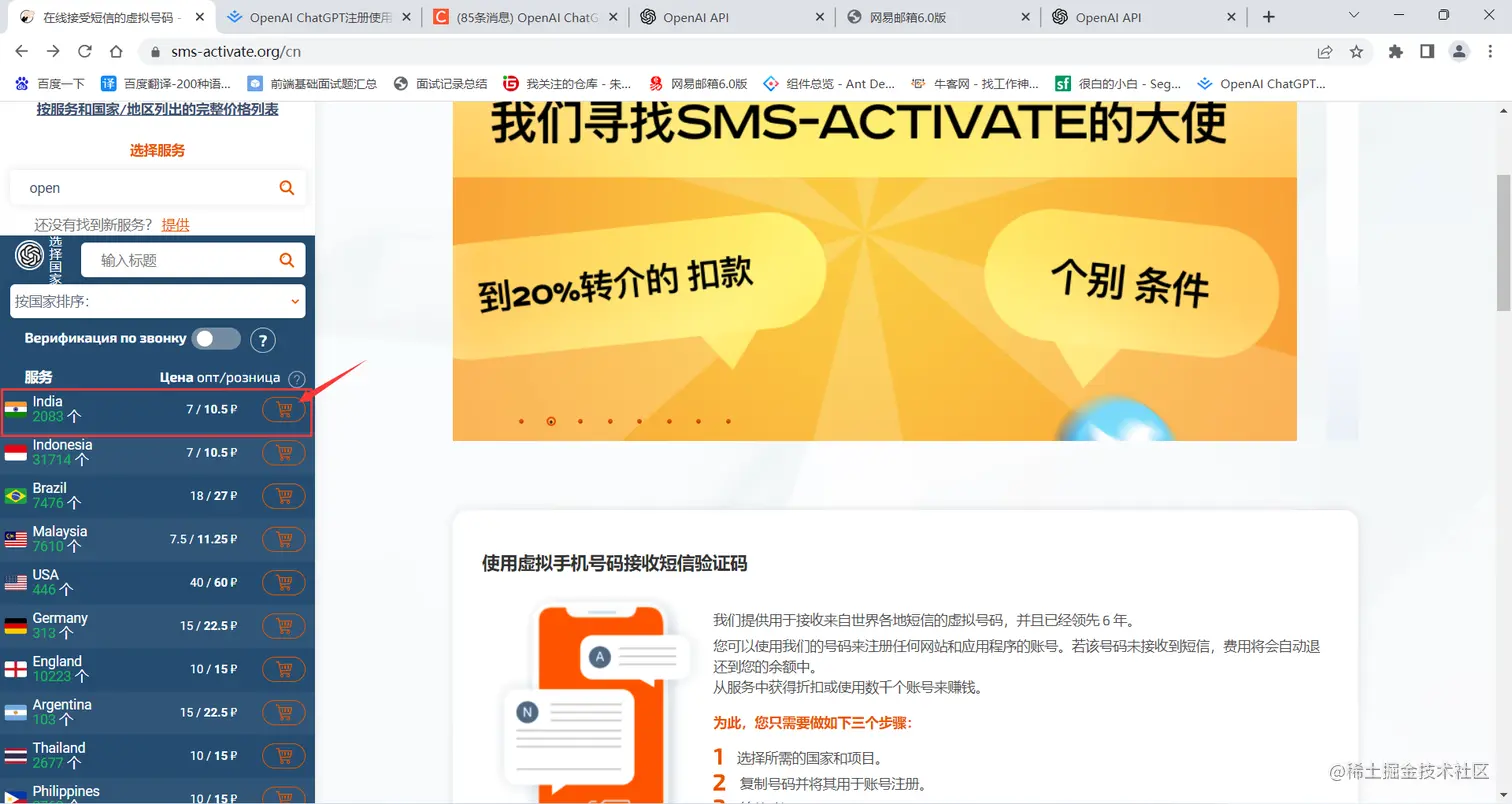The width and height of the screenshot is (1512, 804).
Task: Add Indonesia number to cart
Action: click(284, 453)
